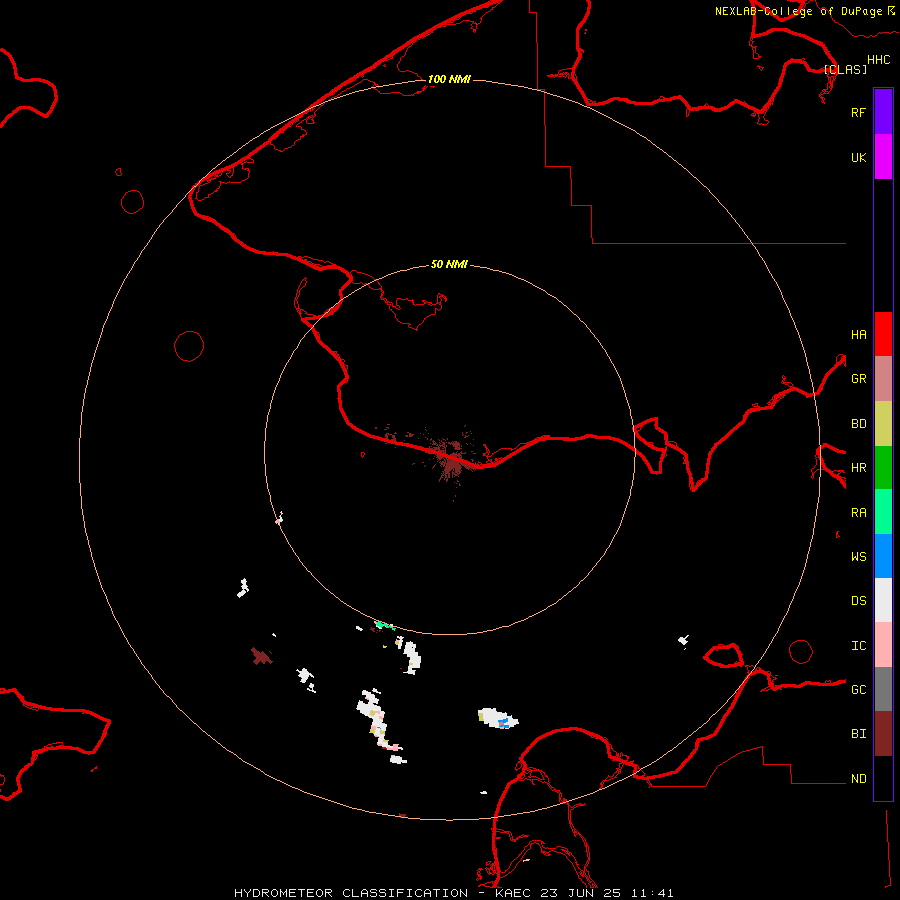The height and width of the screenshot is (900, 900).
Task: Click the DS legend label
Action: click(858, 600)
